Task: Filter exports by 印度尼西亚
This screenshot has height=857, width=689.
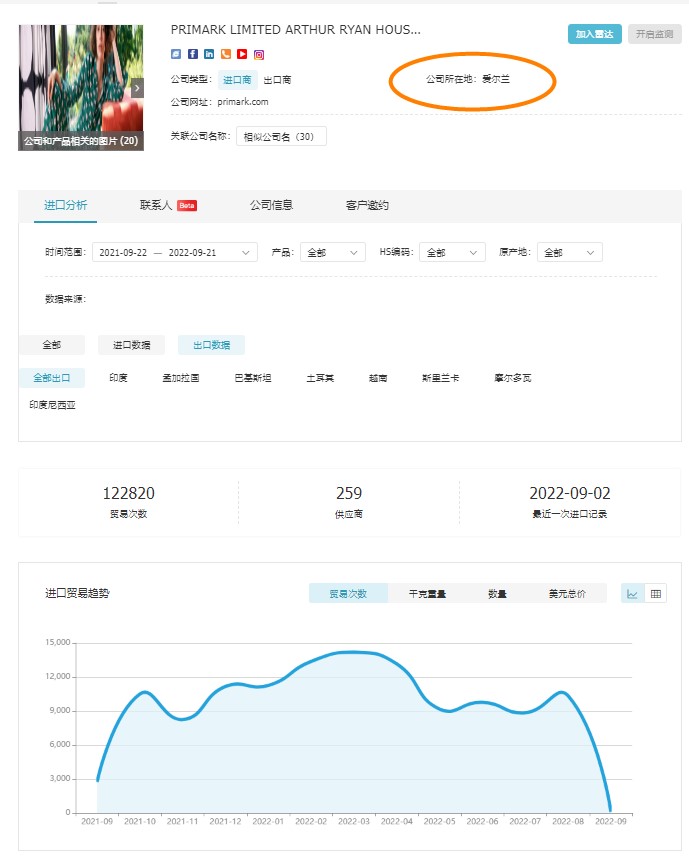Action: (52, 405)
